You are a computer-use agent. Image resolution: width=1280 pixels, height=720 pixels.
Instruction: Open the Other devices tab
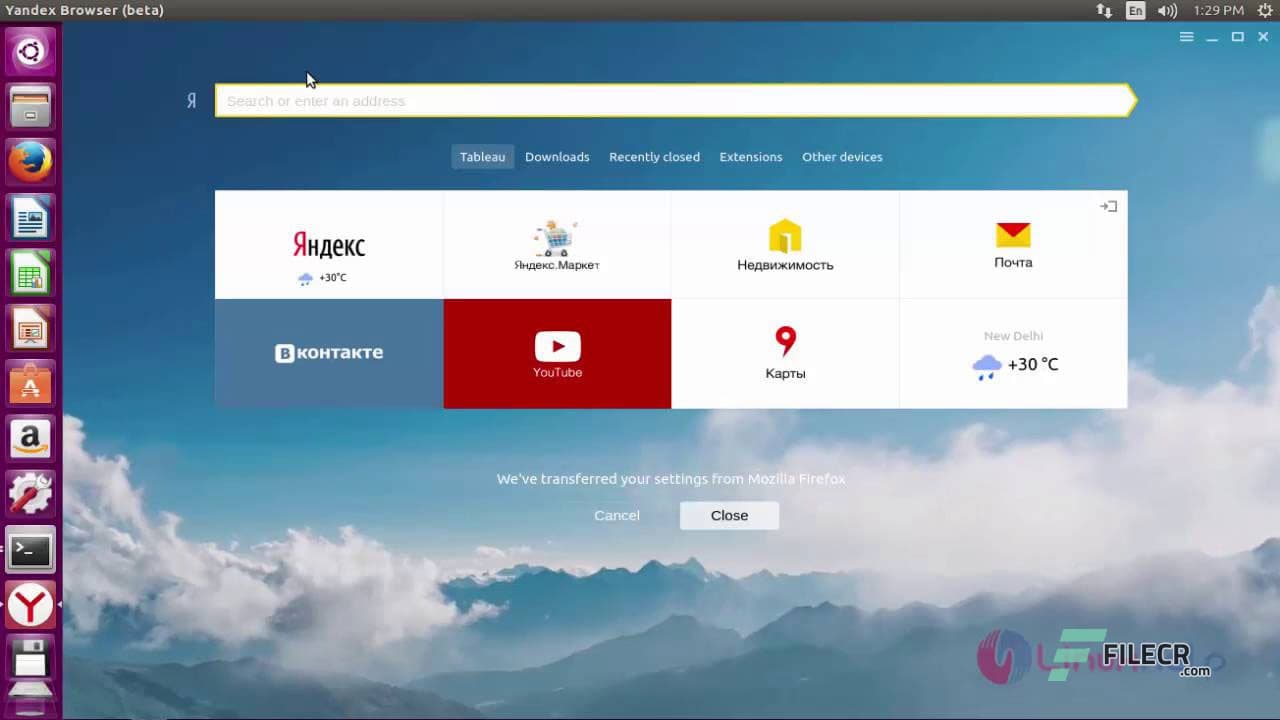click(x=842, y=156)
